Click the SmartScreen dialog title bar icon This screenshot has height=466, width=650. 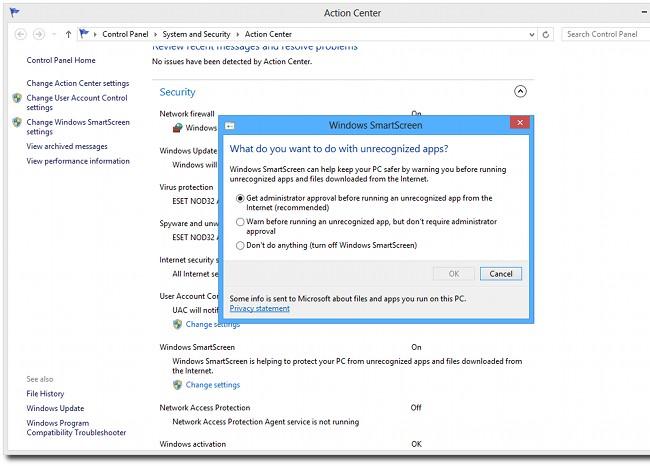point(230,126)
